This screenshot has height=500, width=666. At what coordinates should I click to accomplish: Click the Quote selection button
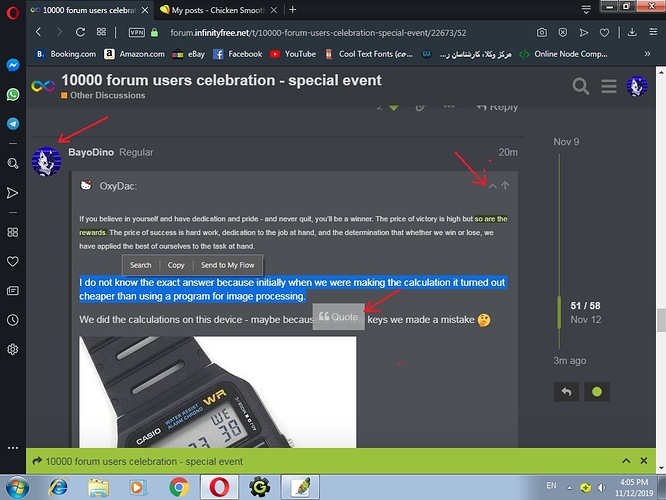339,316
